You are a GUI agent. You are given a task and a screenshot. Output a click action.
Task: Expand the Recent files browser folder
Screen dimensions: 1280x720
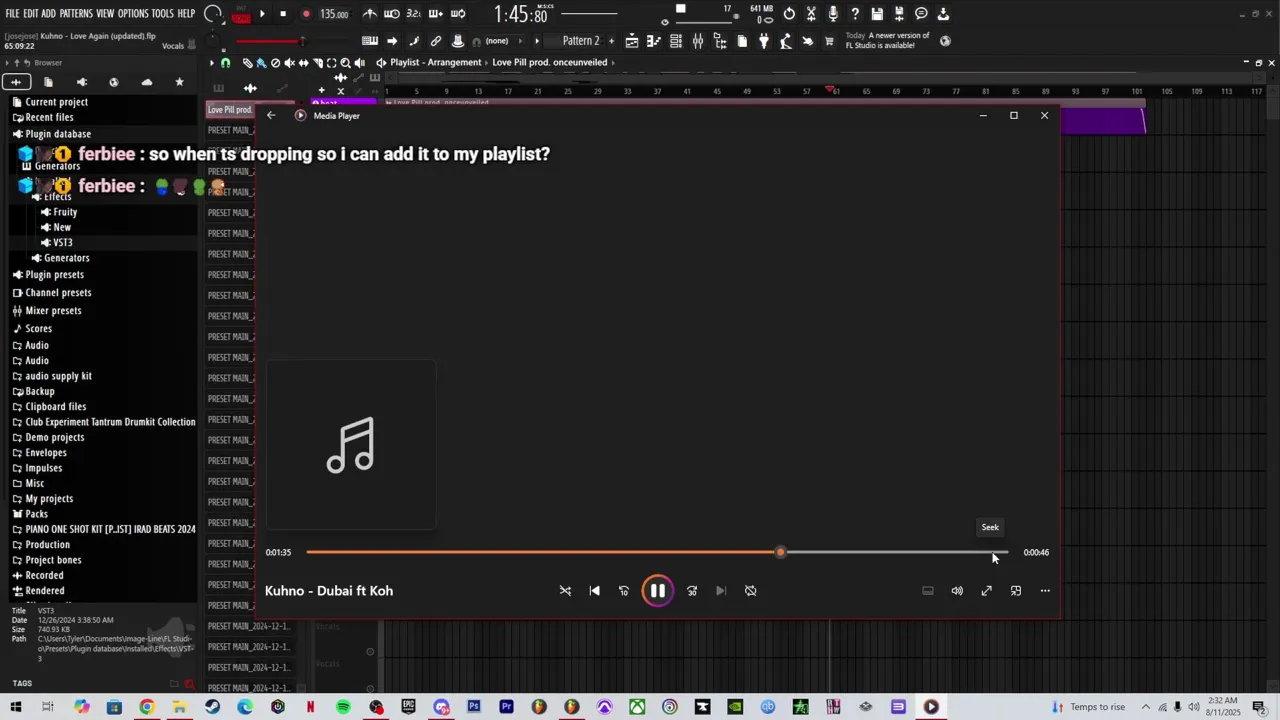[x=49, y=117]
